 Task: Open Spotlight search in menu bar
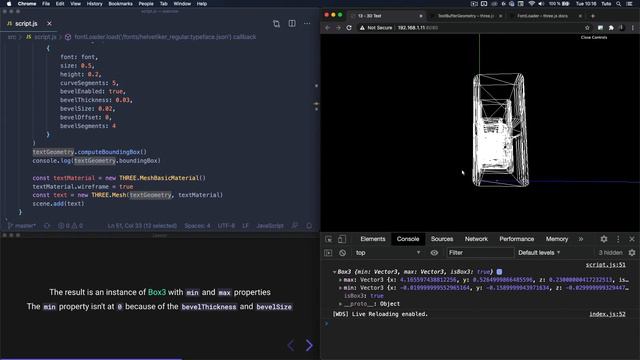(x=619, y=4)
